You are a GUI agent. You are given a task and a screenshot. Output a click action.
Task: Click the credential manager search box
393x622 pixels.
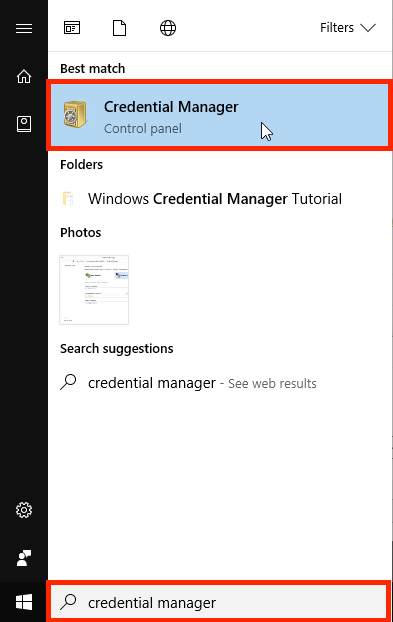click(x=218, y=602)
